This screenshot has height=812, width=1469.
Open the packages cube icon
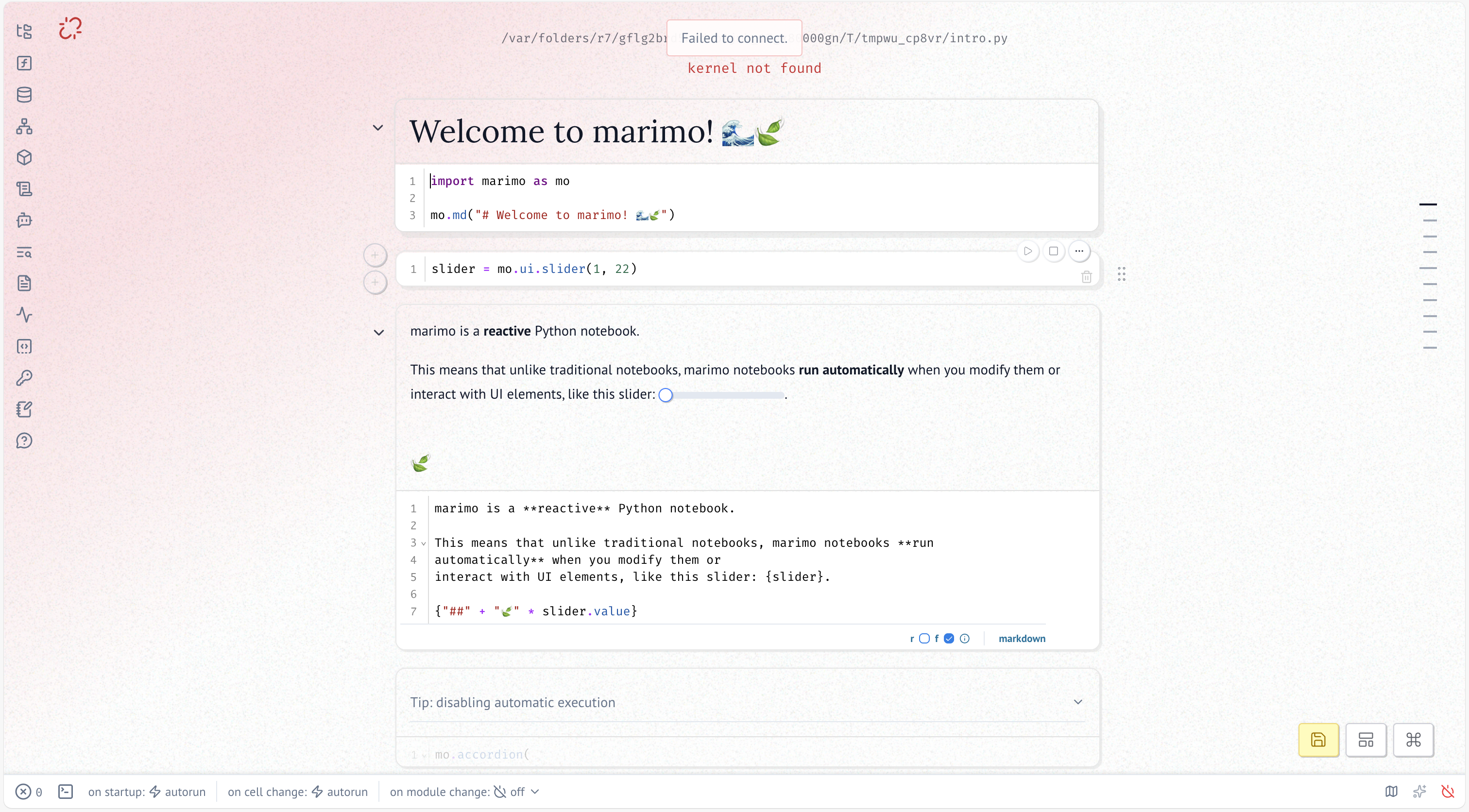[x=24, y=157]
